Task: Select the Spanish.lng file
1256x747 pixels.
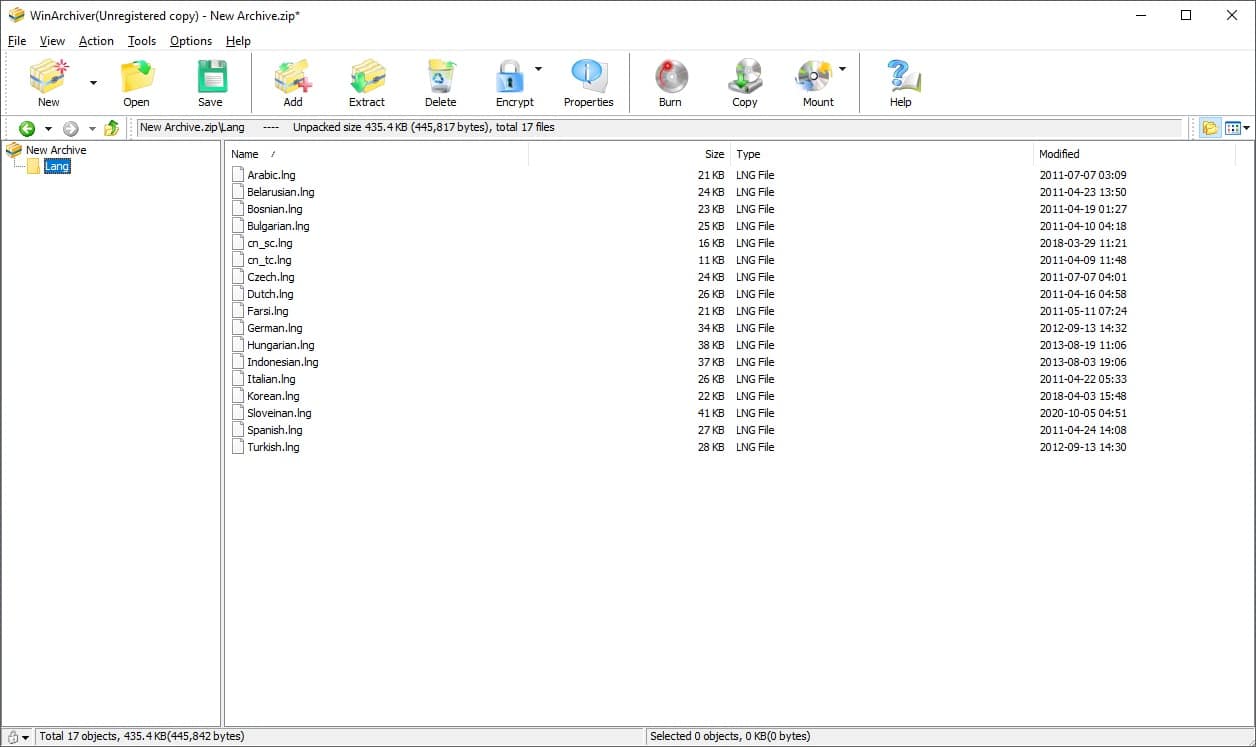Action: pyautogui.click(x=274, y=430)
